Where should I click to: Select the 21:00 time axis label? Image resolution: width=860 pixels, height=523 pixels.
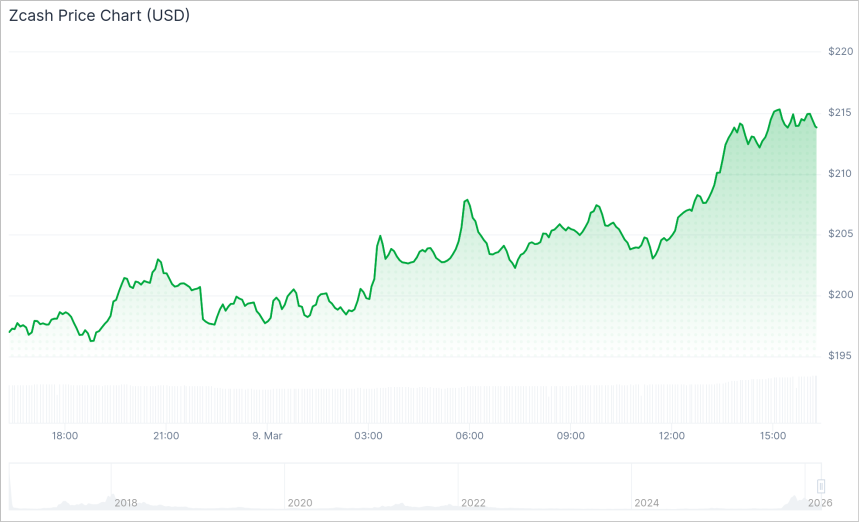166,436
